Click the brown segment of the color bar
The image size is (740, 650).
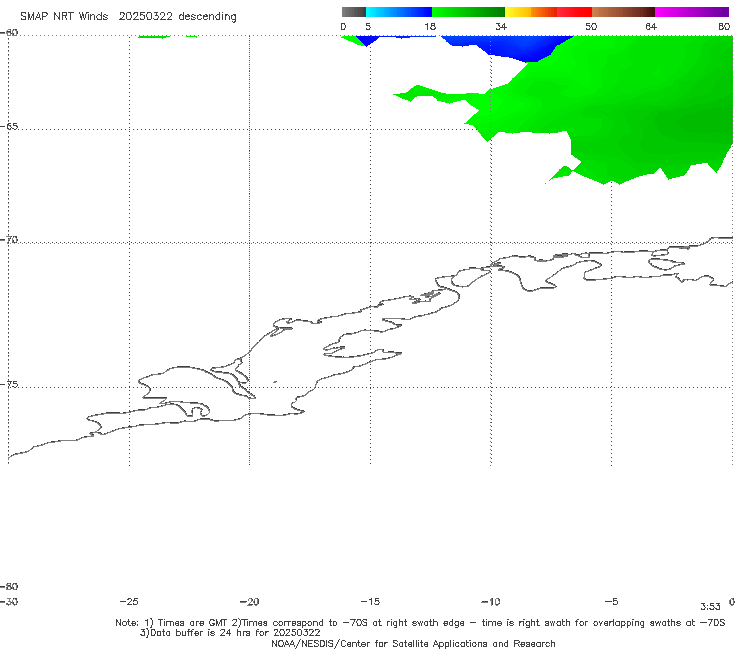click(623, 12)
